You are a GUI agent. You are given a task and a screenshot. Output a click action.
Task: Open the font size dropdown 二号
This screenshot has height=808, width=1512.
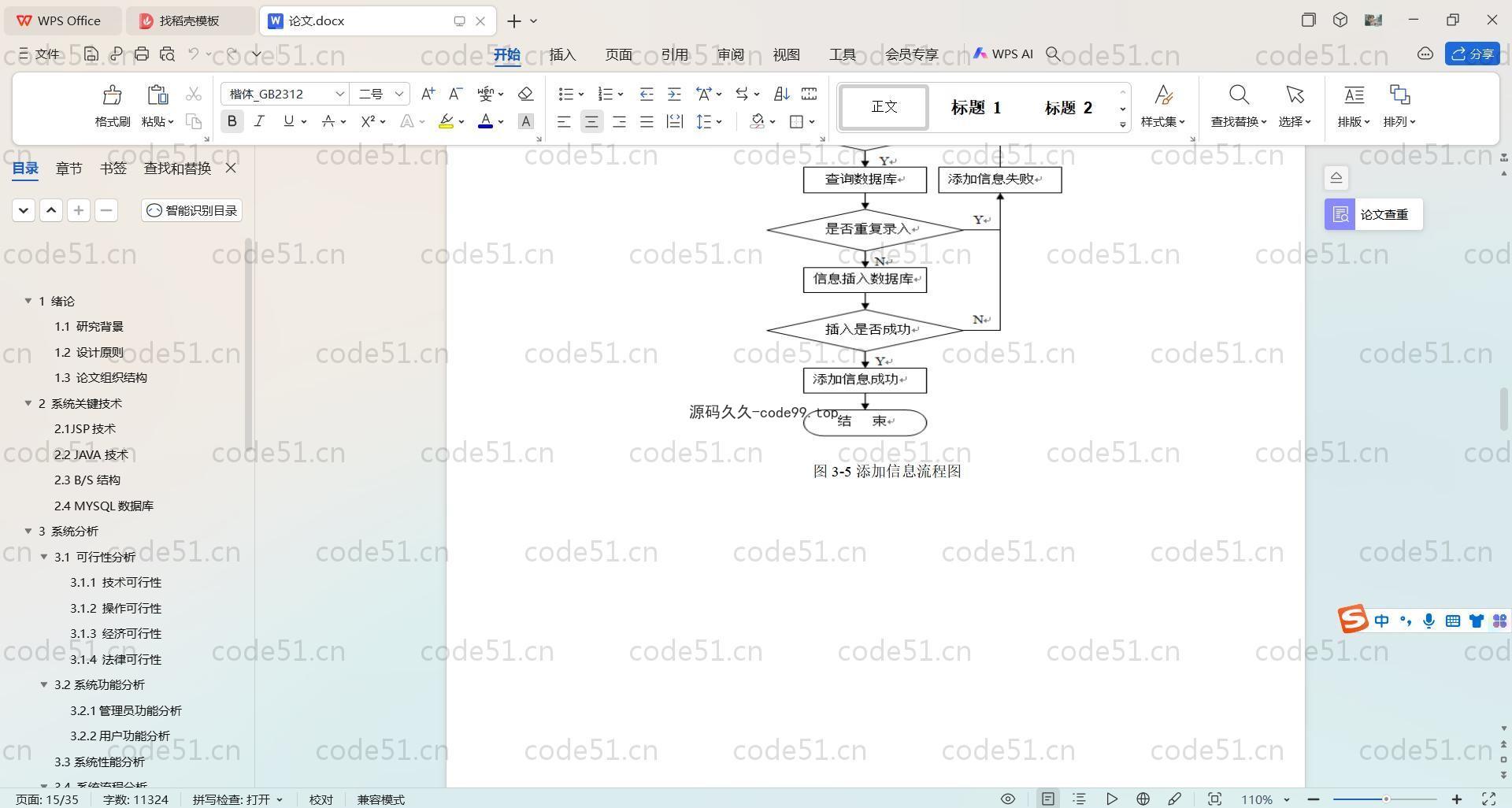click(399, 95)
